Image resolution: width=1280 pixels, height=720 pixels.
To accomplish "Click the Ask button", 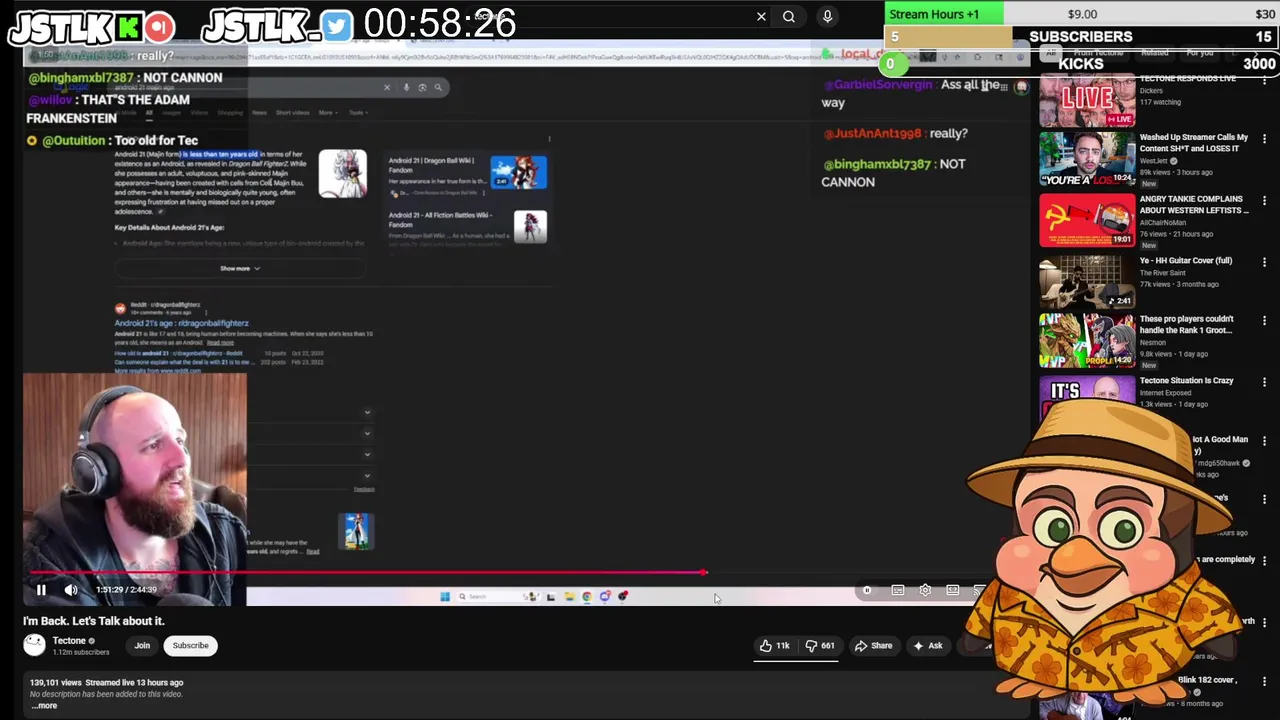I will tap(927, 646).
